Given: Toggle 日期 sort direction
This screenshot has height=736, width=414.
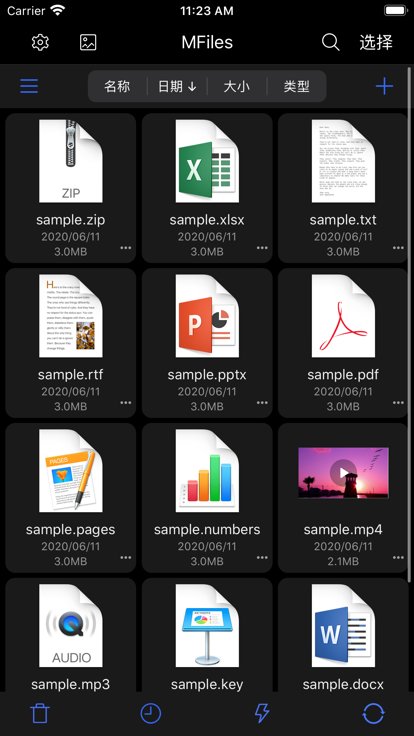Looking at the screenshot, I should tap(177, 86).
